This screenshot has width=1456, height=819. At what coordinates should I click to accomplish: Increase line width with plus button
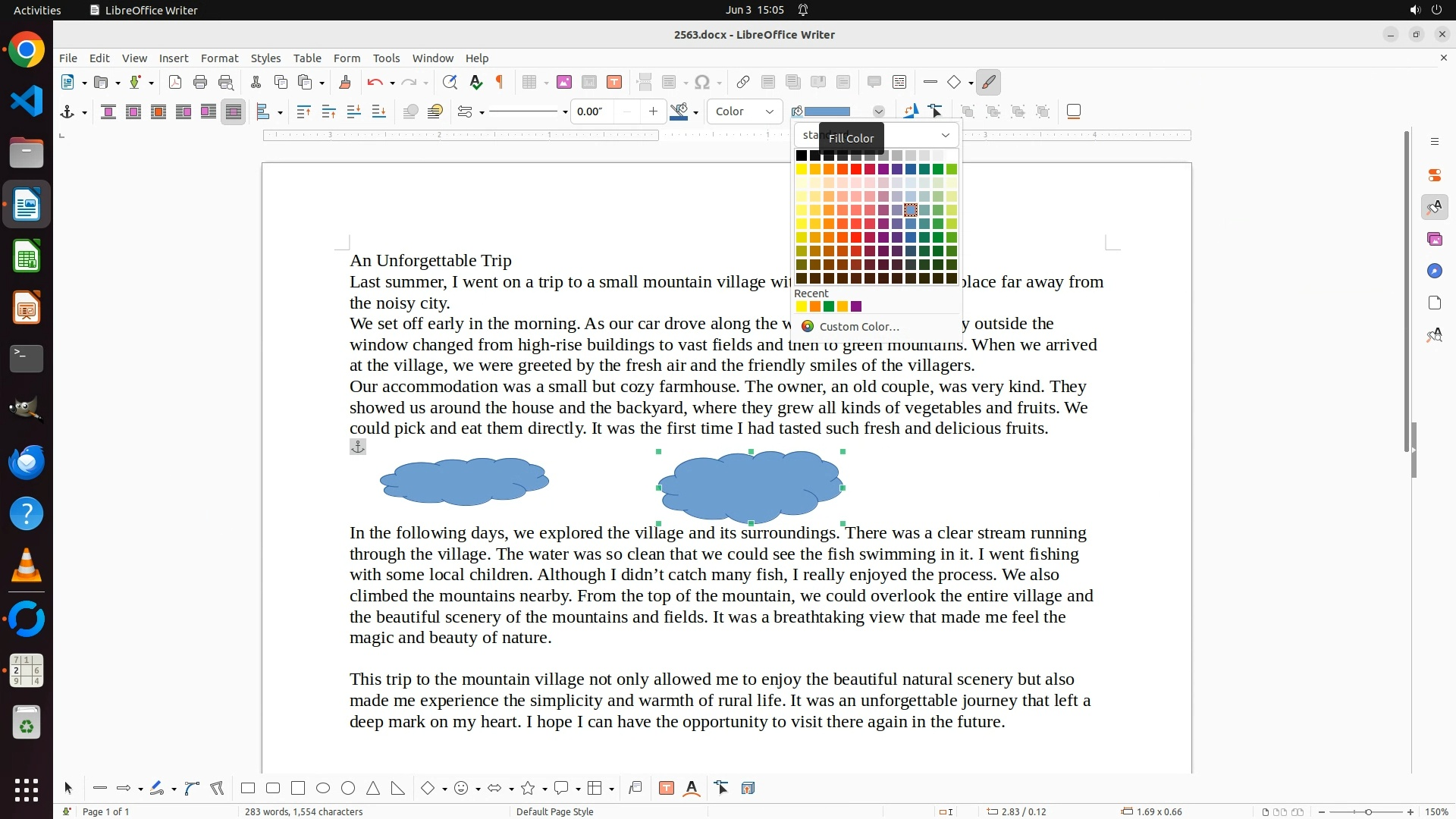click(x=653, y=111)
